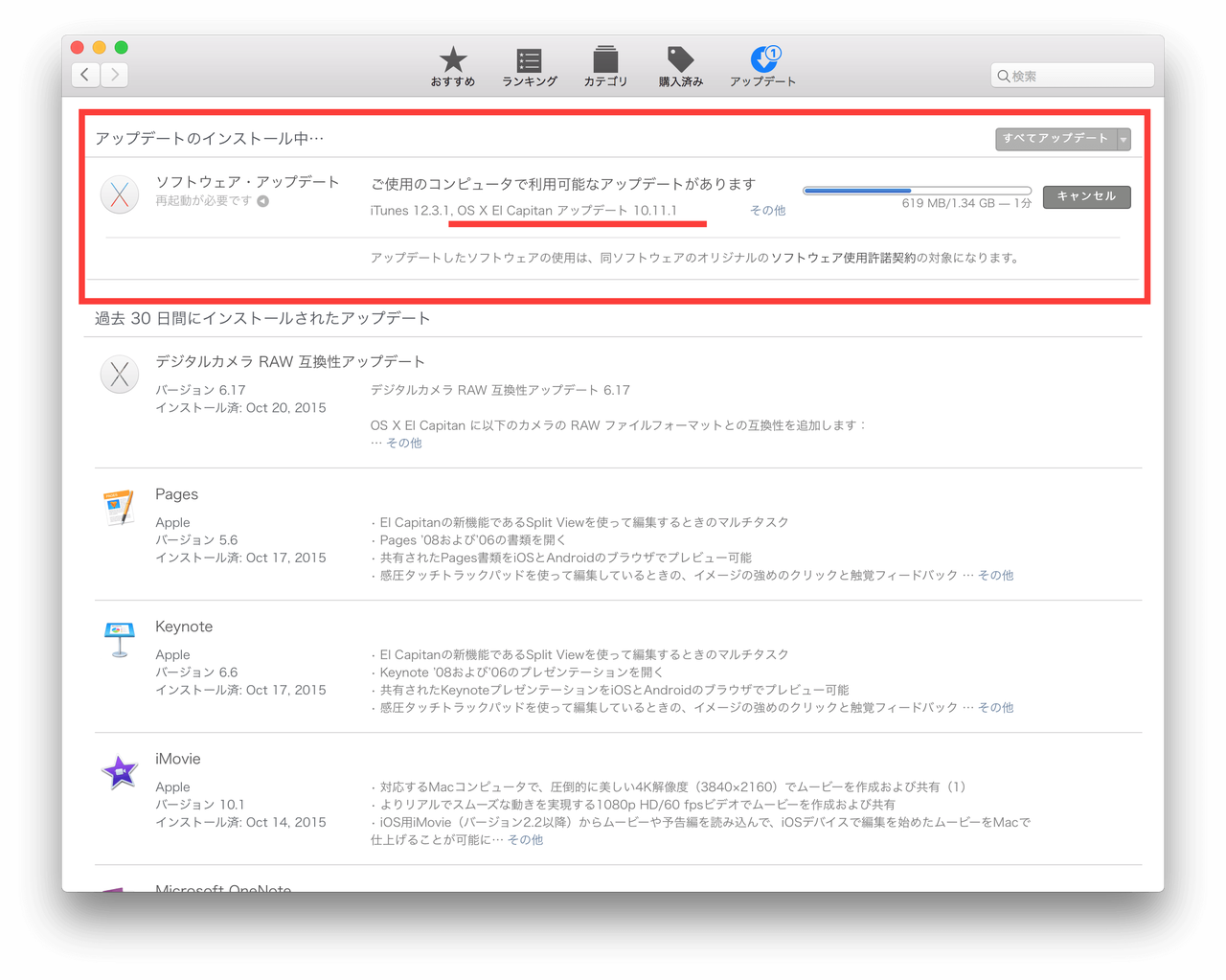1226x980 pixels.
Task: Go back with the left chevron button
Action: tap(85, 75)
